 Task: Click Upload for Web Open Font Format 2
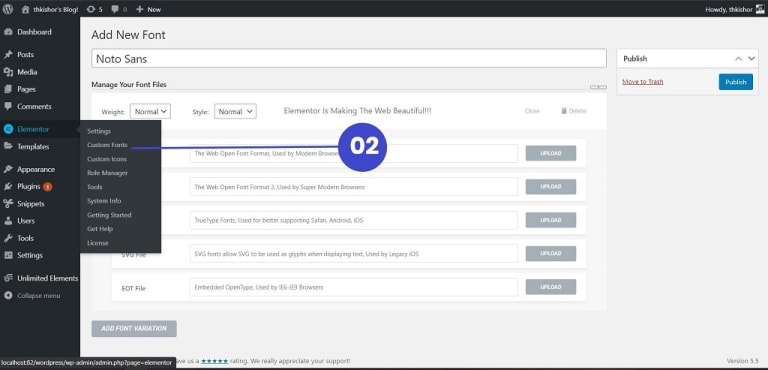tap(551, 187)
